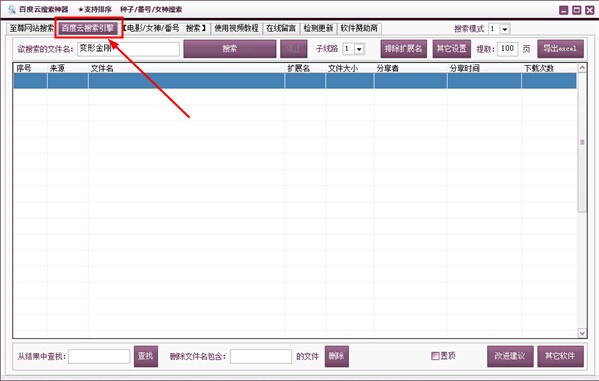Viewport: 599px width, 381px height.
Task: Open the 至尊网站搜索 tab
Action: coord(31,28)
